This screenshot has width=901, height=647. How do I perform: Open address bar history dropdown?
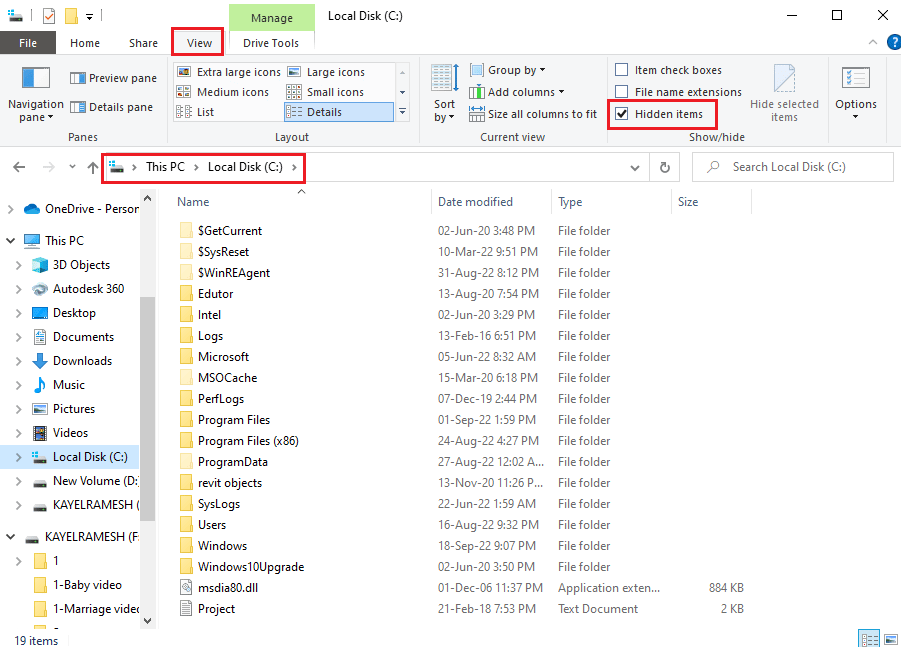pos(635,167)
